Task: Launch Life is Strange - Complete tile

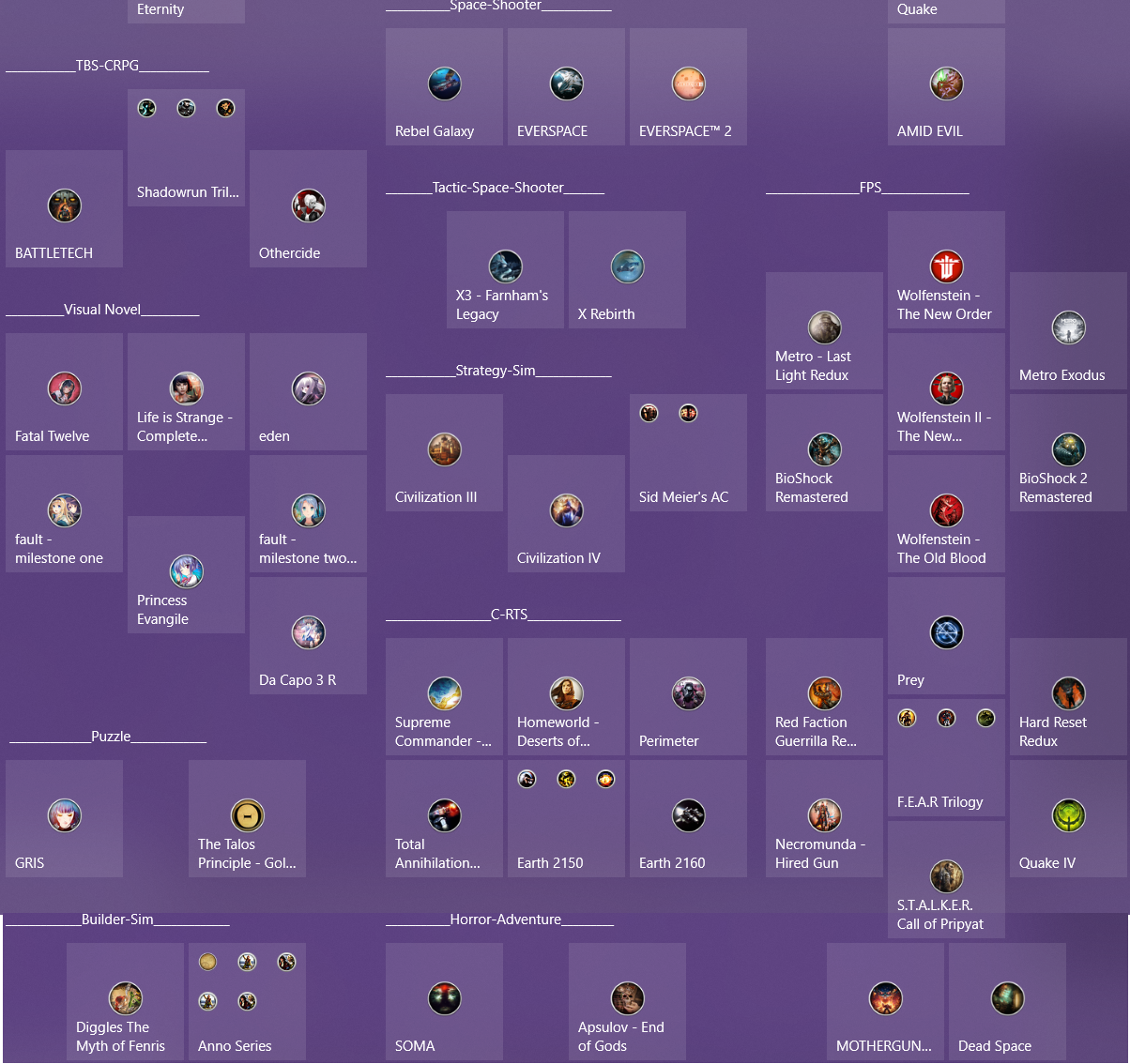Action: tap(186, 391)
